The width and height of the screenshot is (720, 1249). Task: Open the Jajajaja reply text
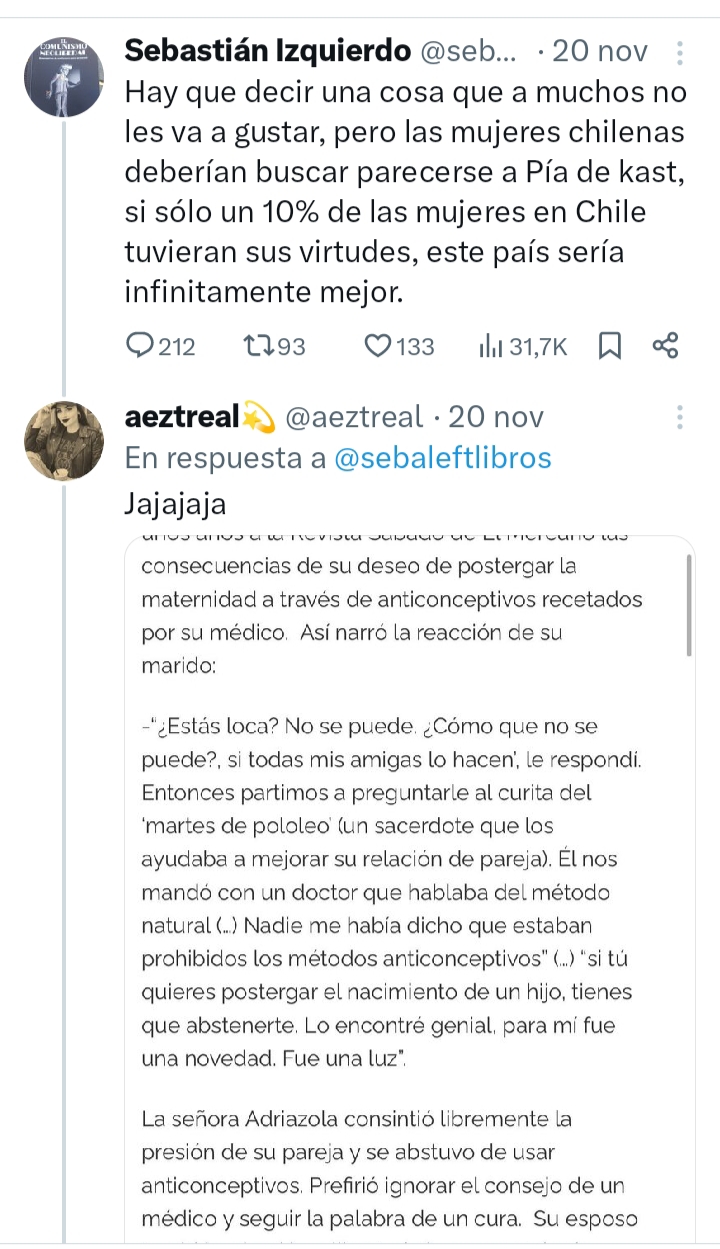click(x=175, y=503)
